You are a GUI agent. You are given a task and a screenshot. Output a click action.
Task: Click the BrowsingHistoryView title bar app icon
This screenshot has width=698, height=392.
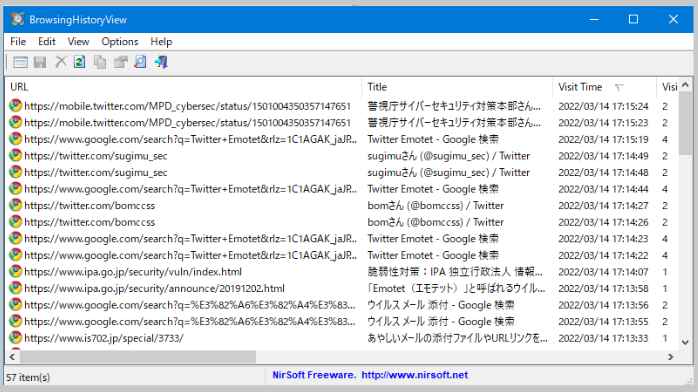tap(18, 19)
